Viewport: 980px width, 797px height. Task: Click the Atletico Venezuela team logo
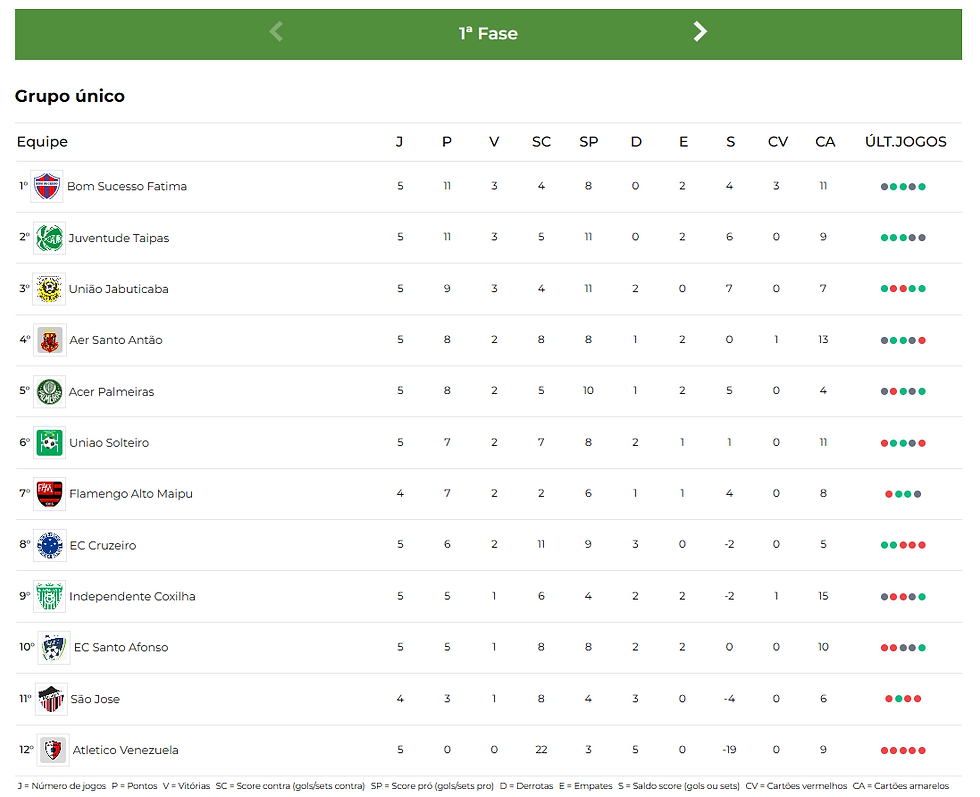click(52, 750)
